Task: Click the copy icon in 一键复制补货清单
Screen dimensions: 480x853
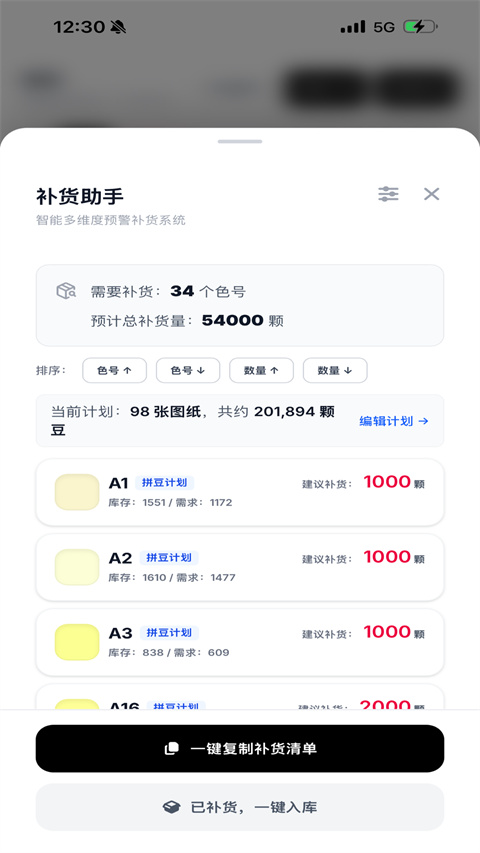Action: click(171, 749)
